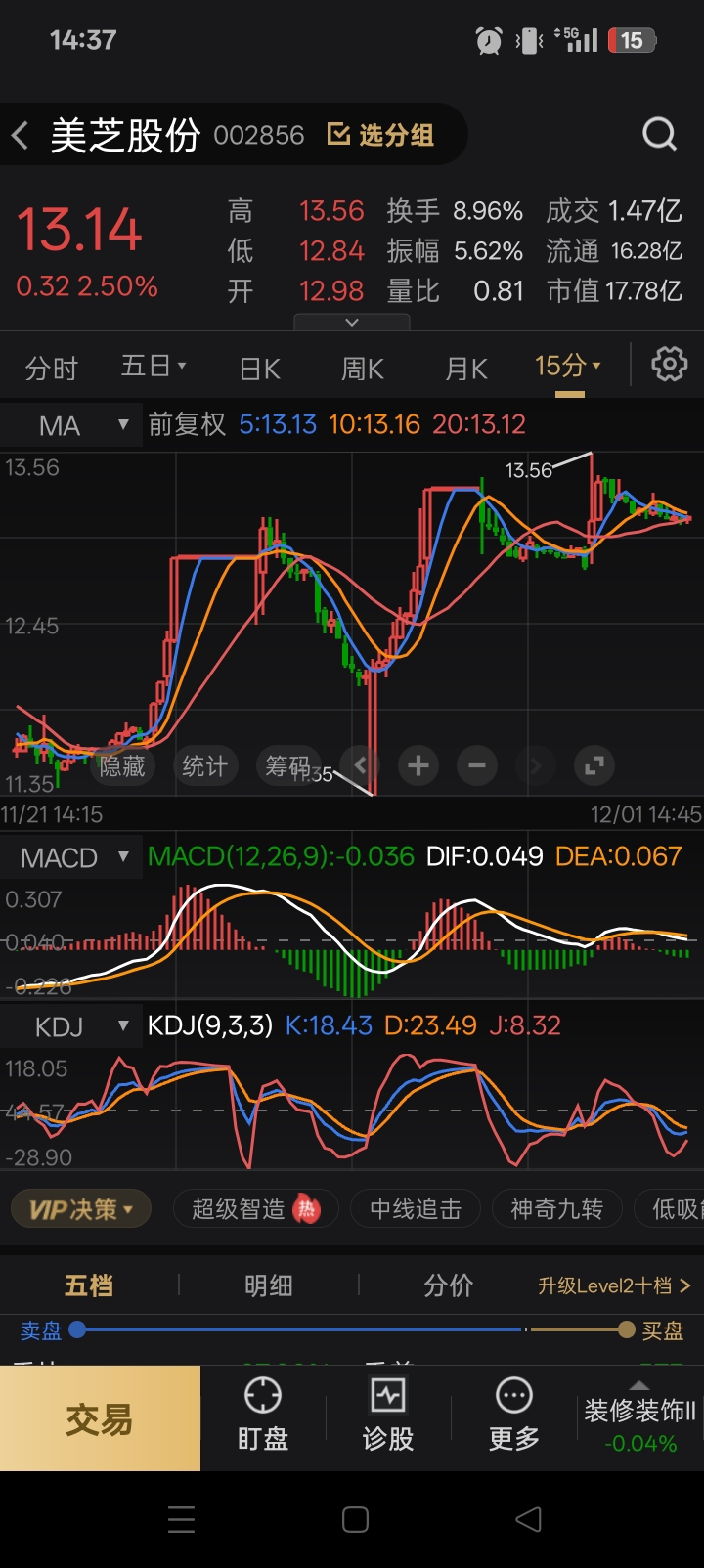Tap the 隐藏 button on chart
The height and width of the screenshot is (1568, 704).
pos(121,766)
